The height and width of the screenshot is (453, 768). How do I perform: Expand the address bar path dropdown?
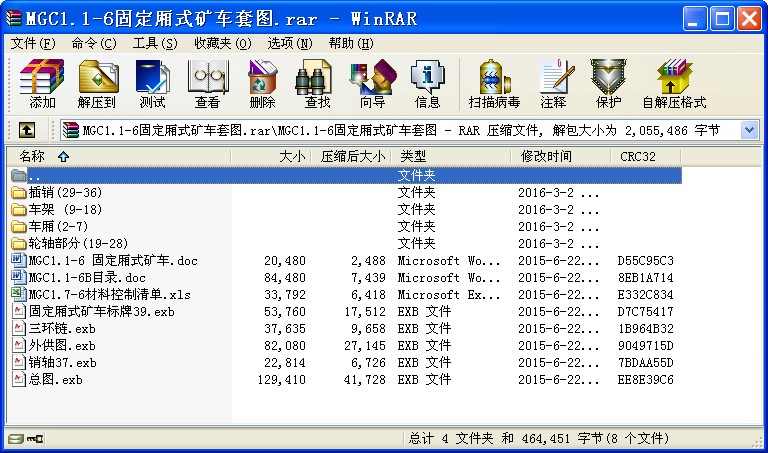tap(749, 130)
